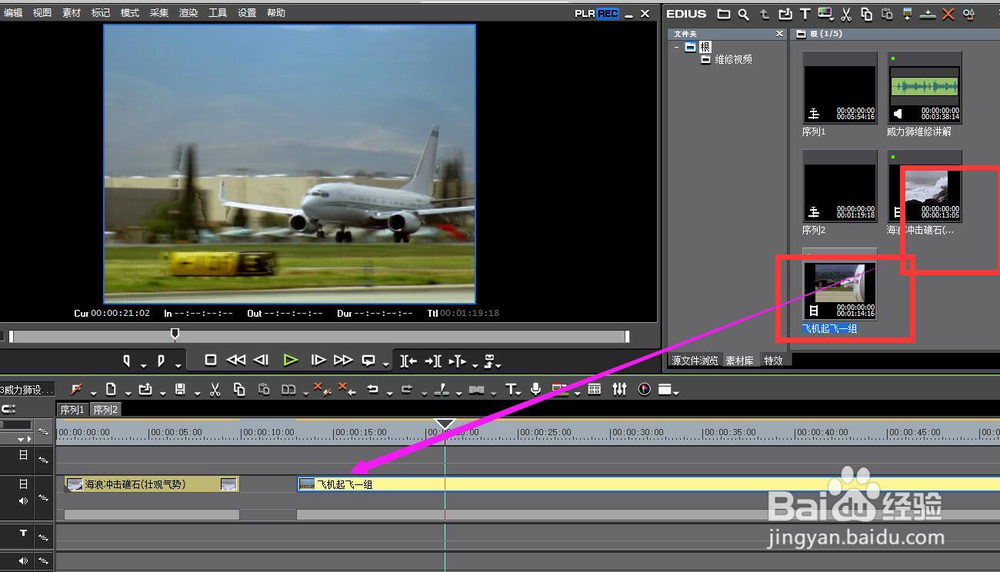1000x572 pixels.
Task: Click the red Delete X icon in bin toolbar
Action: pyautogui.click(x=948, y=14)
